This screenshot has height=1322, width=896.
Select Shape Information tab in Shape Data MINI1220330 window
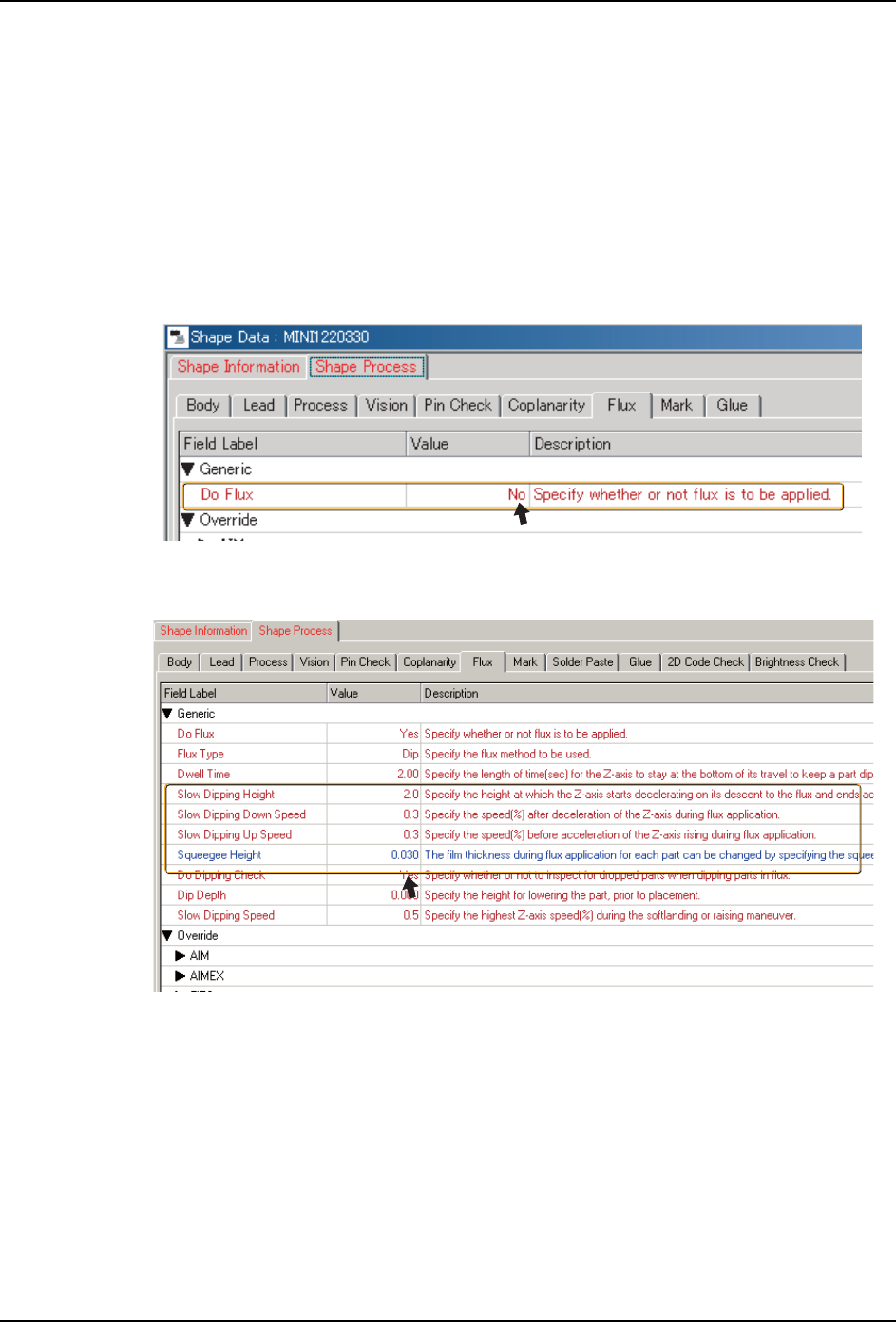coord(238,367)
